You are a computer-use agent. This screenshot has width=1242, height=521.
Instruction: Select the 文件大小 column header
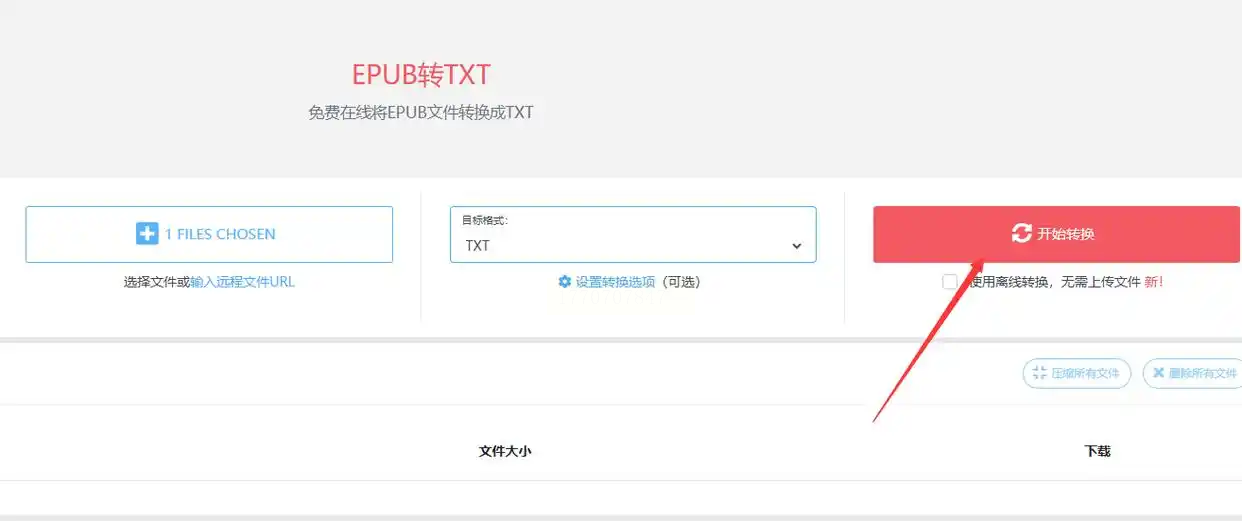click(505, 451)
